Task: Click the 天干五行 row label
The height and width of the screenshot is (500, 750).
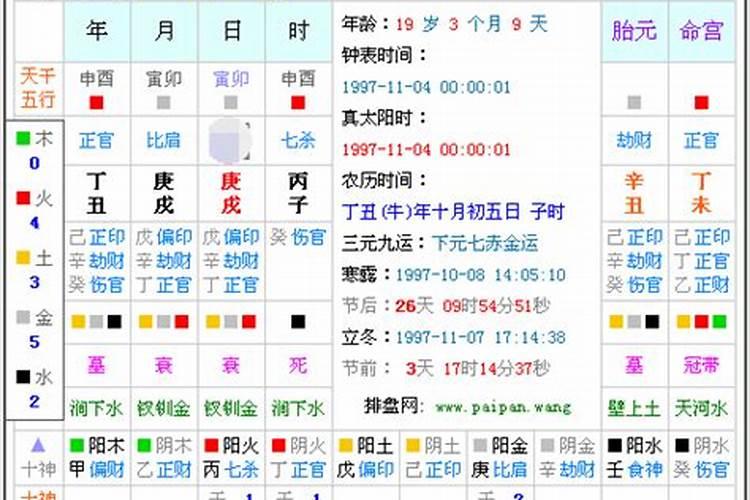Action: pyautogui.click(x=38, y=88)
